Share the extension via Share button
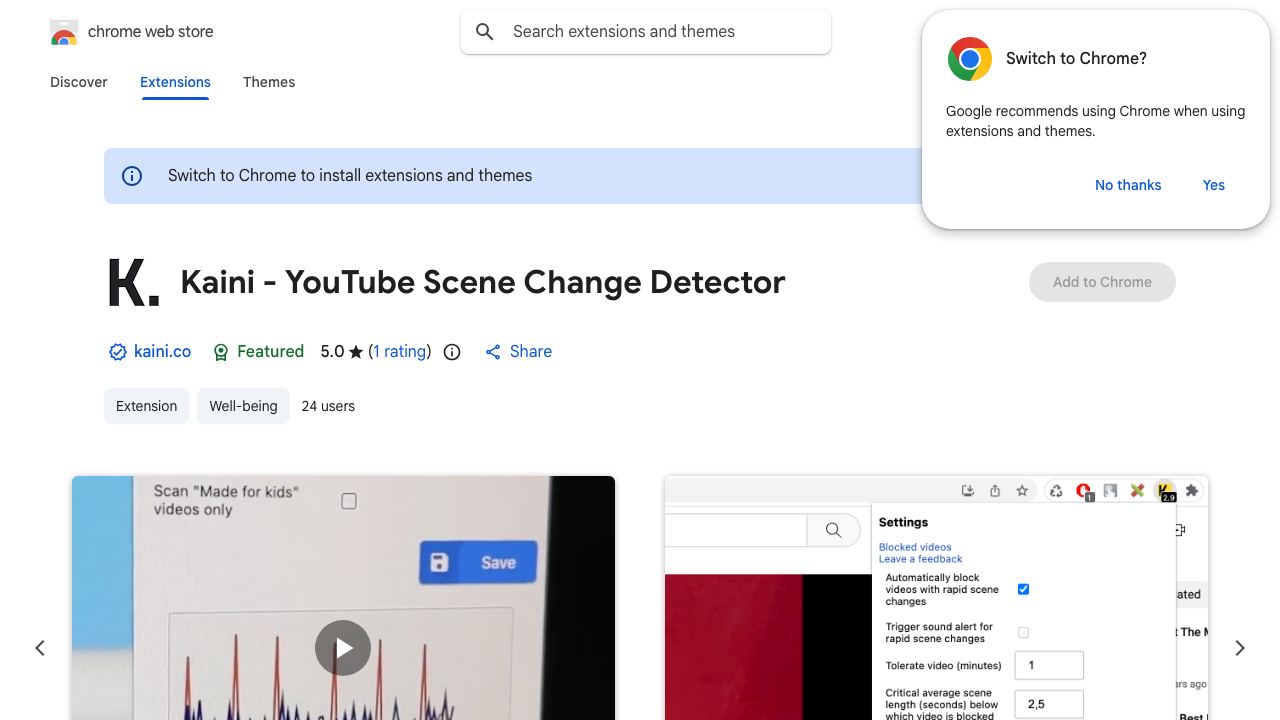This screenshot has width=1280, height=720. (x=518, y=352)
